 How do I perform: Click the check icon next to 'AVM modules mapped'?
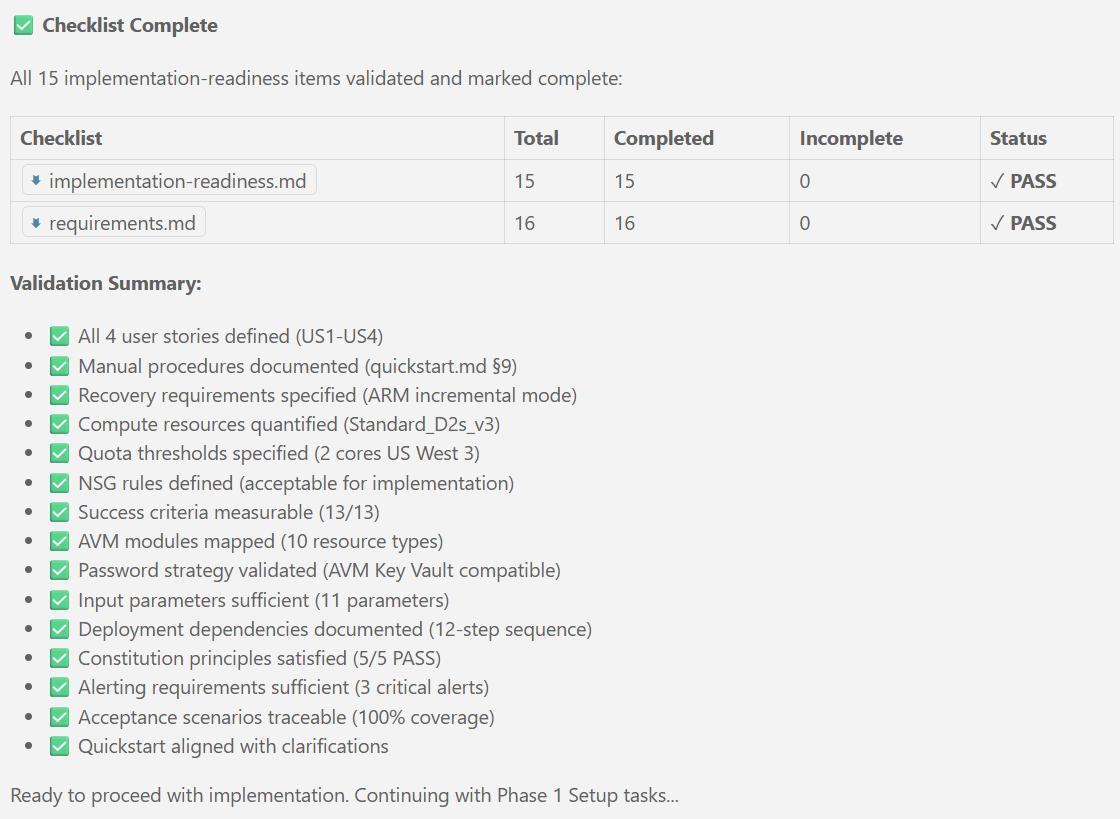pos(59,541)
